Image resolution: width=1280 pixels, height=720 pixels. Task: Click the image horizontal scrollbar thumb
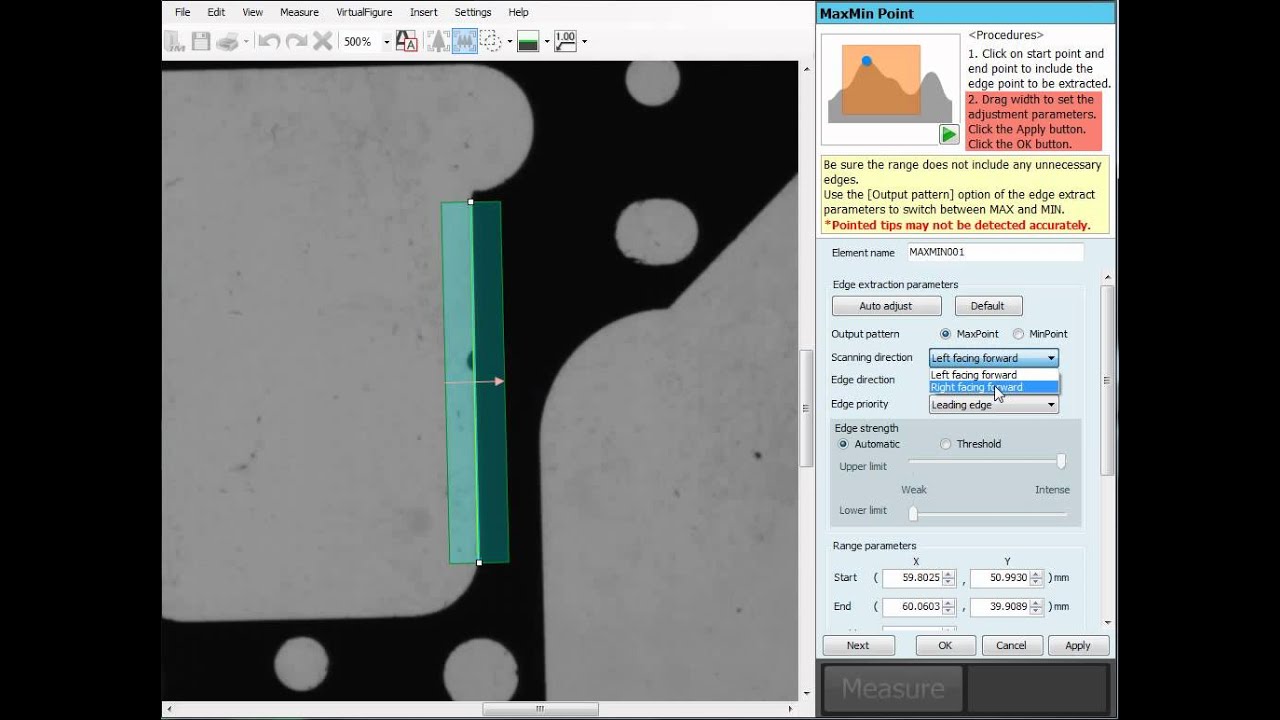(x=541, y=709)
